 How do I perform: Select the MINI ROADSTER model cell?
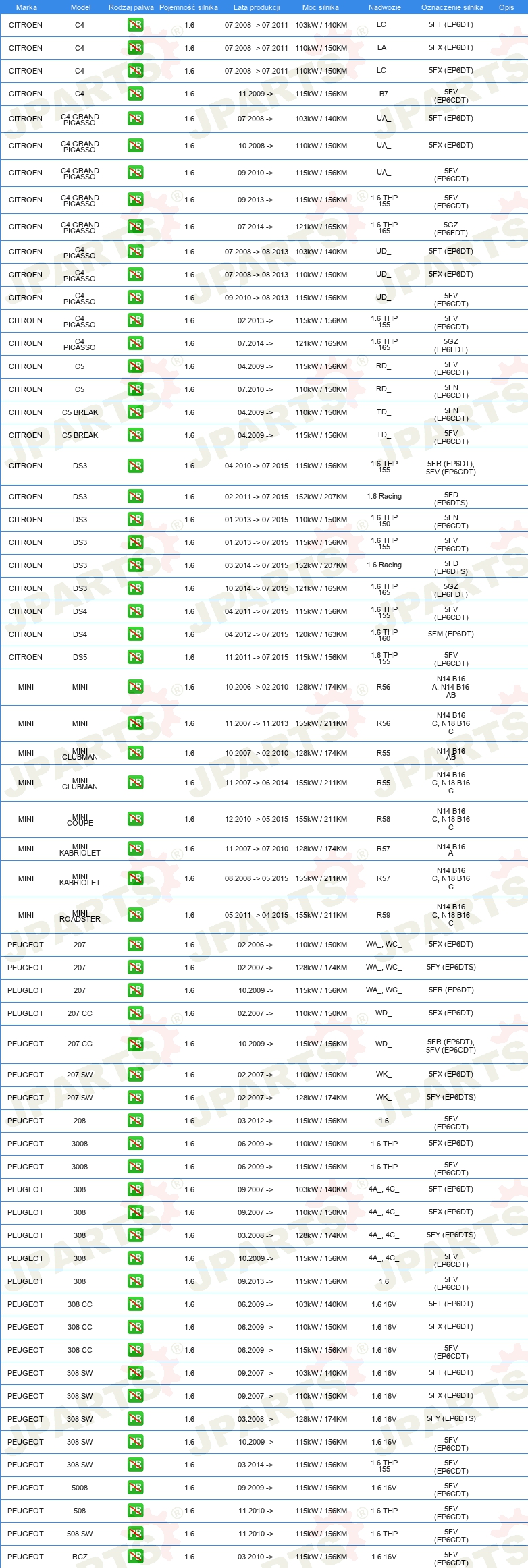pos(80,916)
